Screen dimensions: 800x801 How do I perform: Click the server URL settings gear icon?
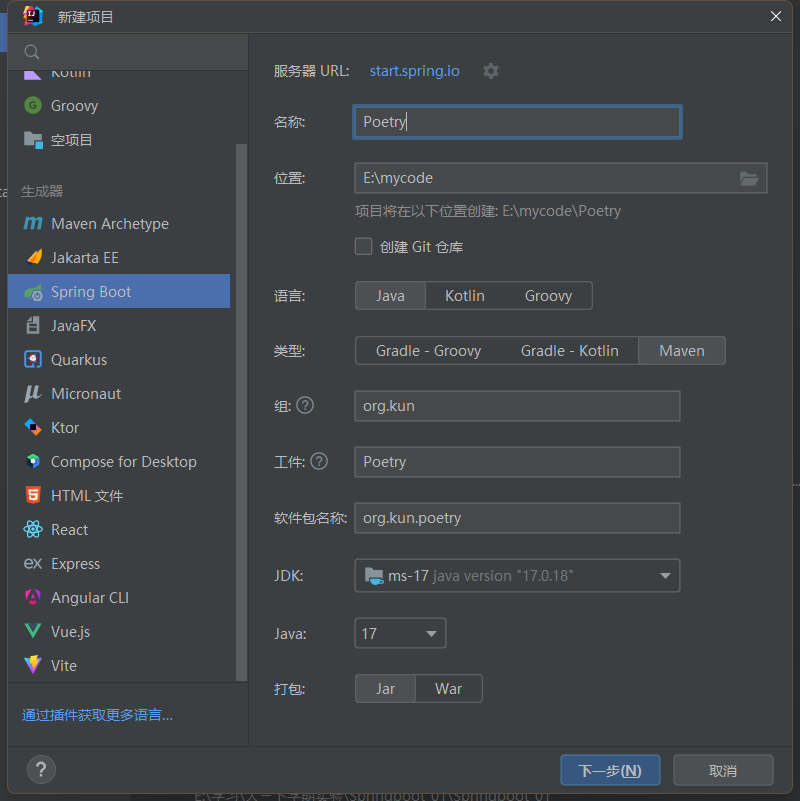click(490, 71)
